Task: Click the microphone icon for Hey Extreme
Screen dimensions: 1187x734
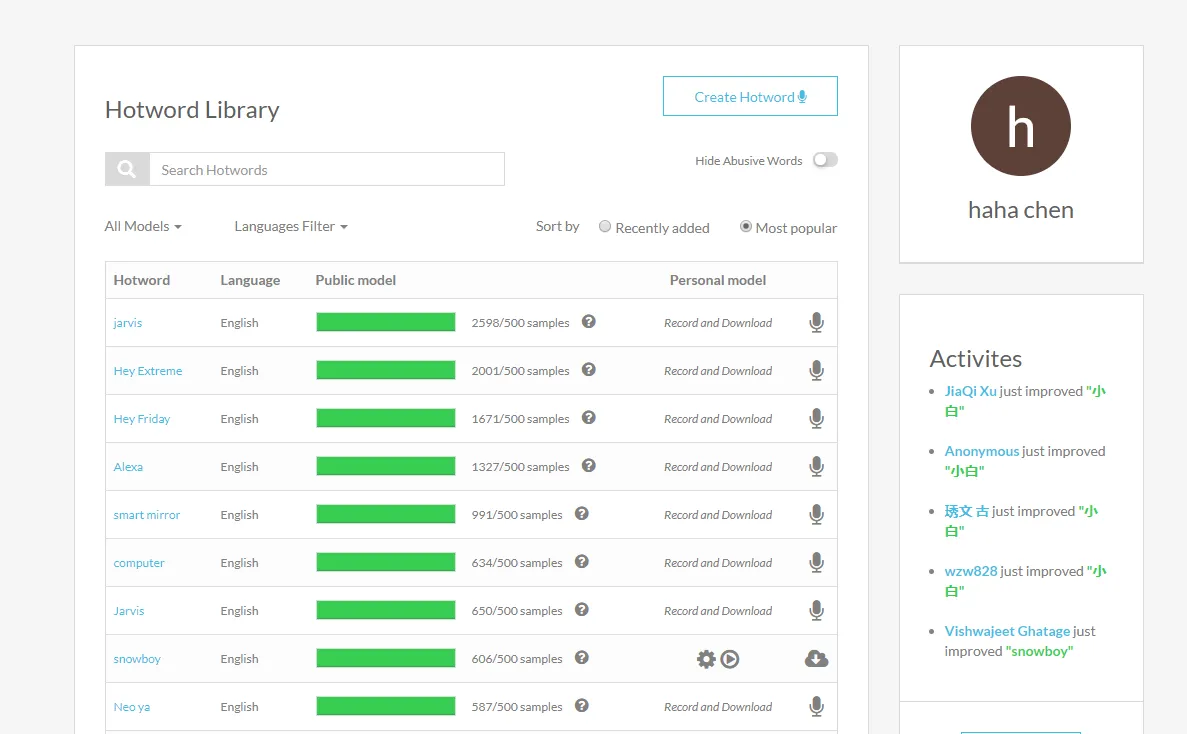Action: (816, 371)
